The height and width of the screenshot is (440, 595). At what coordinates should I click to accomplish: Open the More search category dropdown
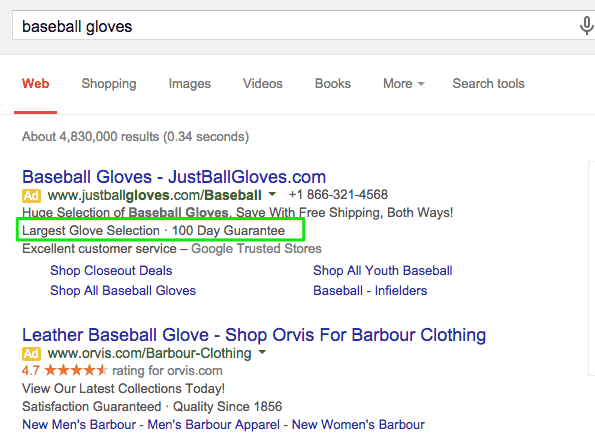tap(404, 83)
